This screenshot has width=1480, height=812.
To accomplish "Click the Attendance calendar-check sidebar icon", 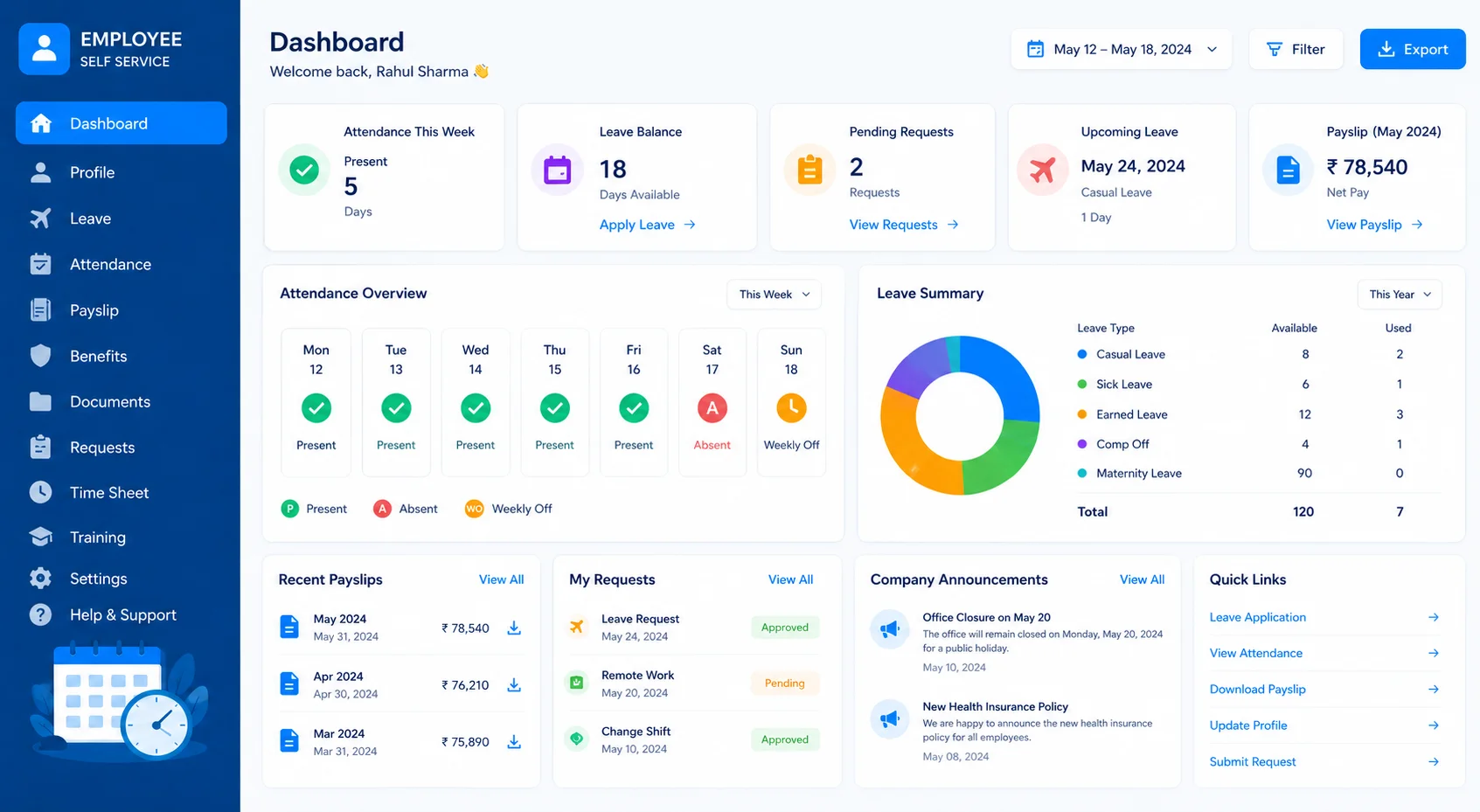I will 40,264.
